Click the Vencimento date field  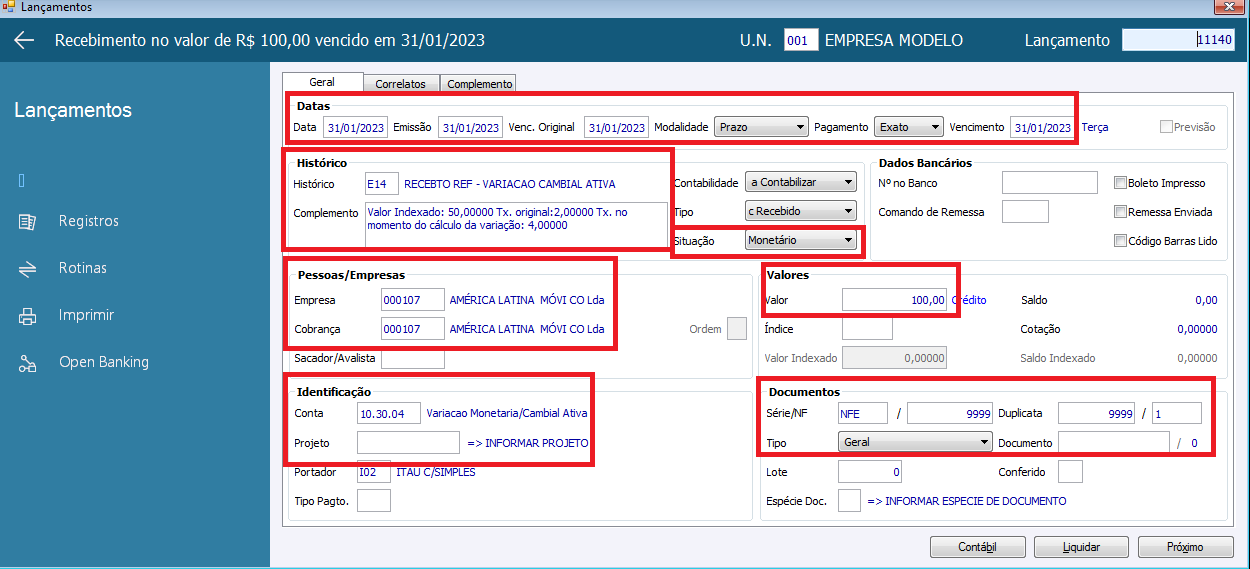point(1042,128)
